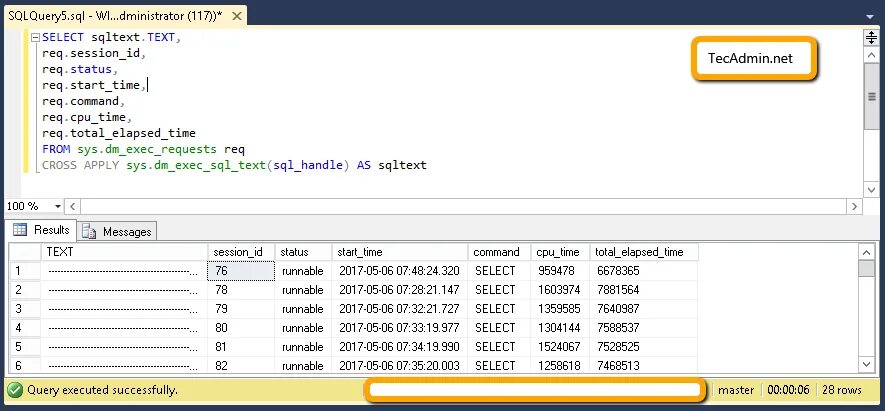Open the 100 % zoom dropdown
The height and width of the screenshot is (411, 885).
58,207
